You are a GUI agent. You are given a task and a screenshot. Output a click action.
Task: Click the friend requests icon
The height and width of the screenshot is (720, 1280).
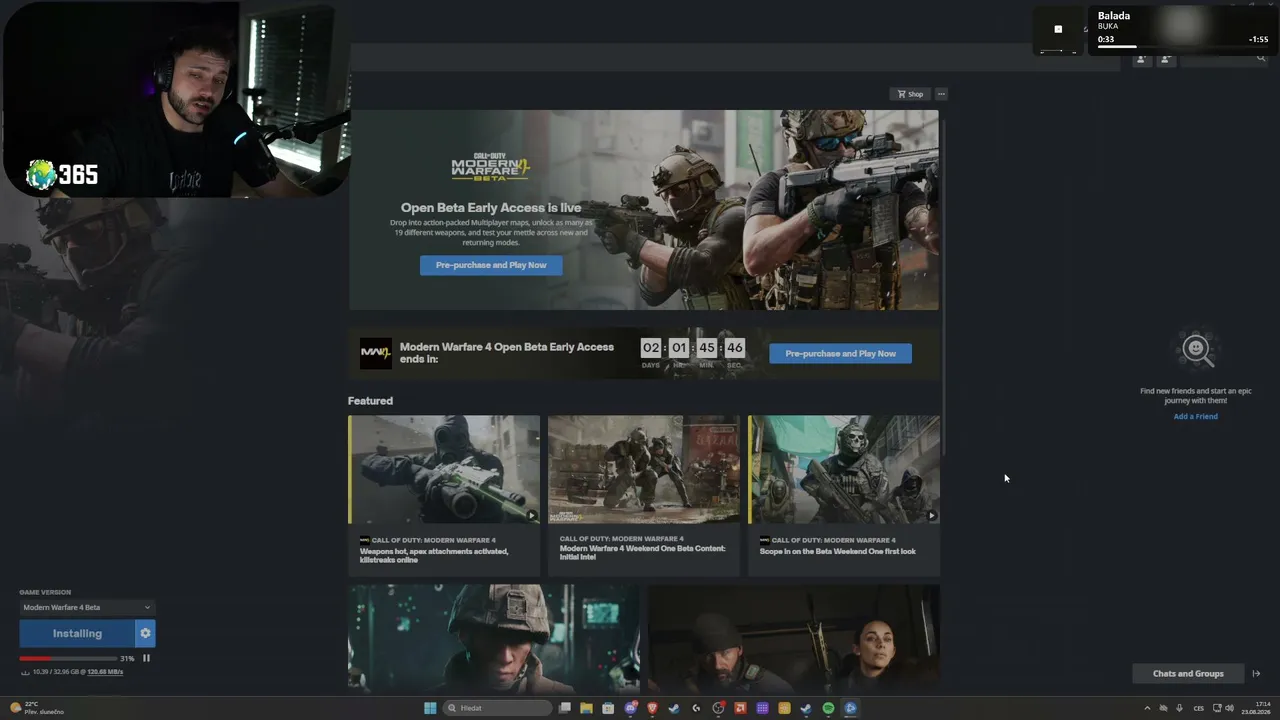coord(1166,60)
